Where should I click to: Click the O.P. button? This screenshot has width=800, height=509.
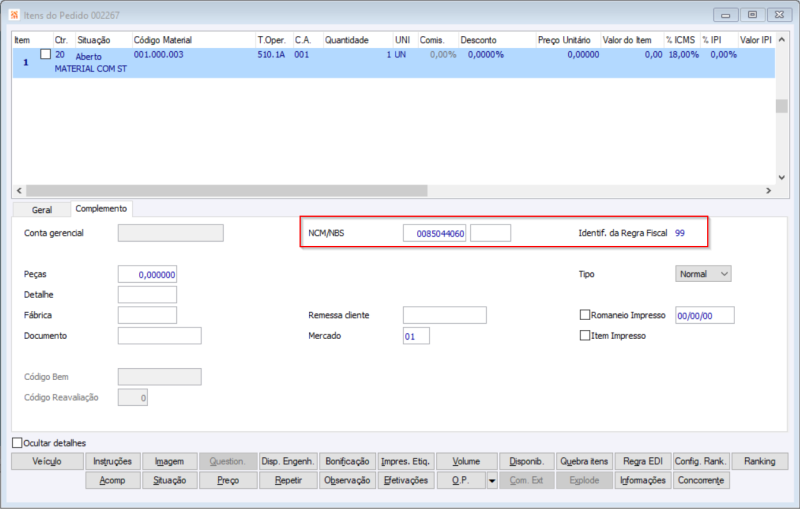461,480
